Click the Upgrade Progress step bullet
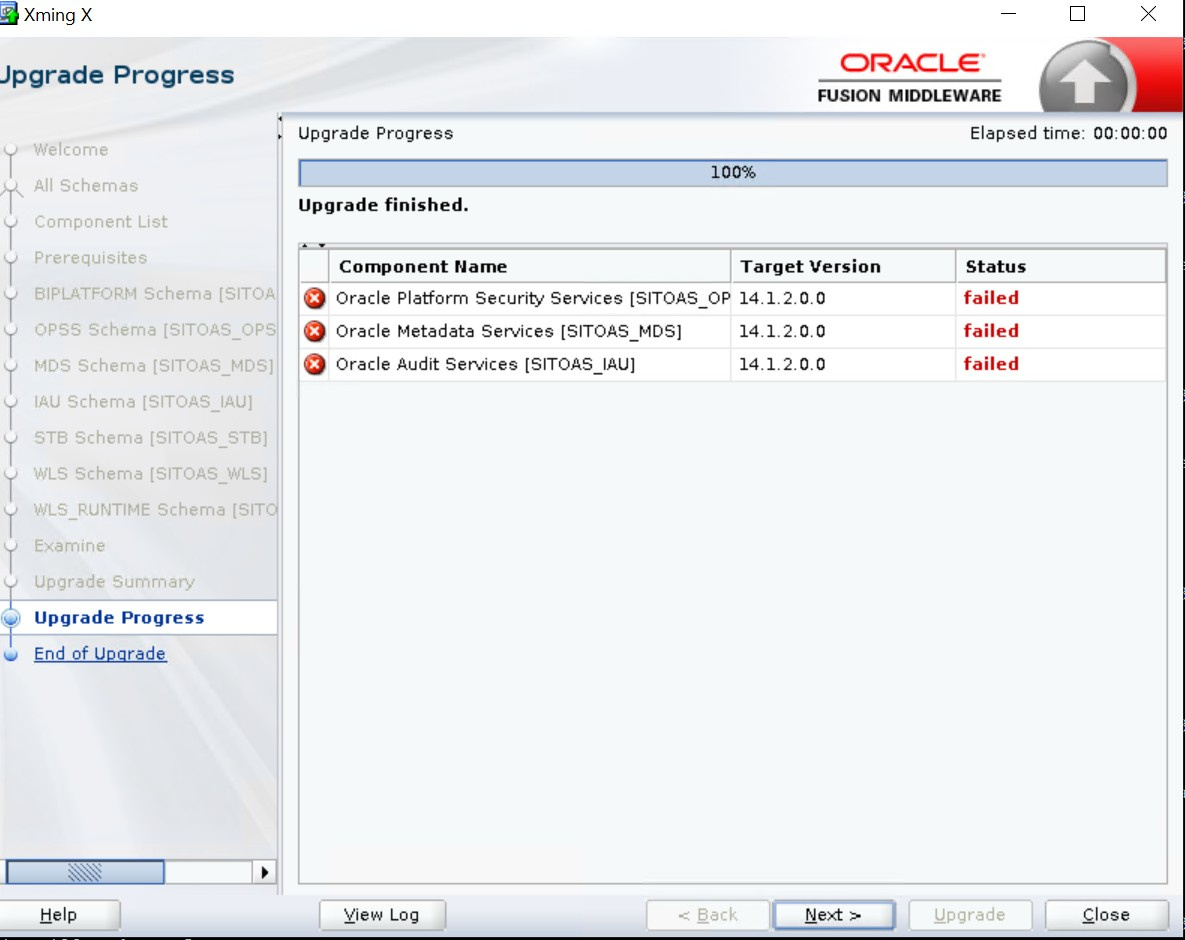The height and width of the screenshot is (940, 1185). [11, 617]
